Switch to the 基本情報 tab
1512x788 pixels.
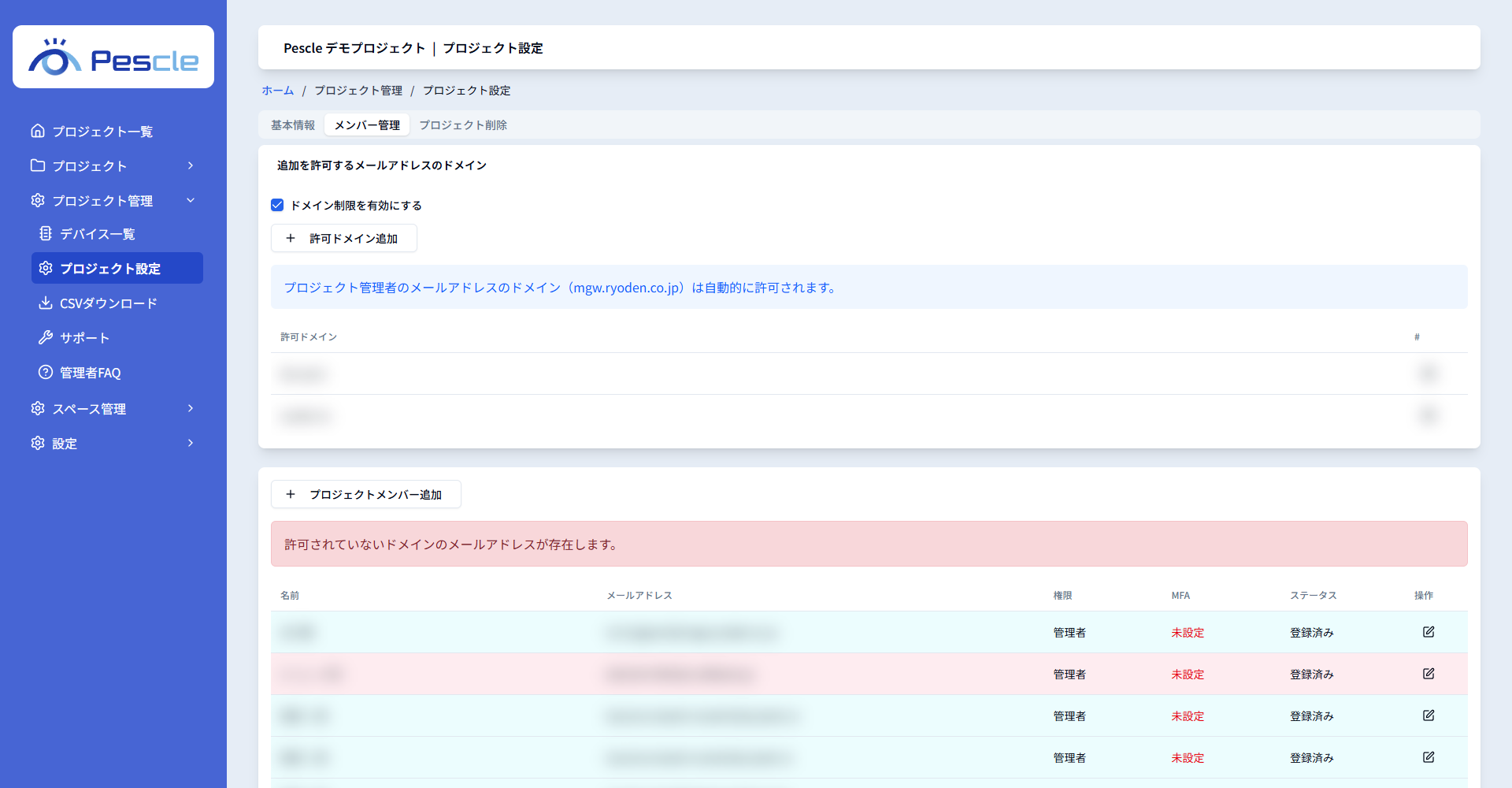[x=293, y=125]
